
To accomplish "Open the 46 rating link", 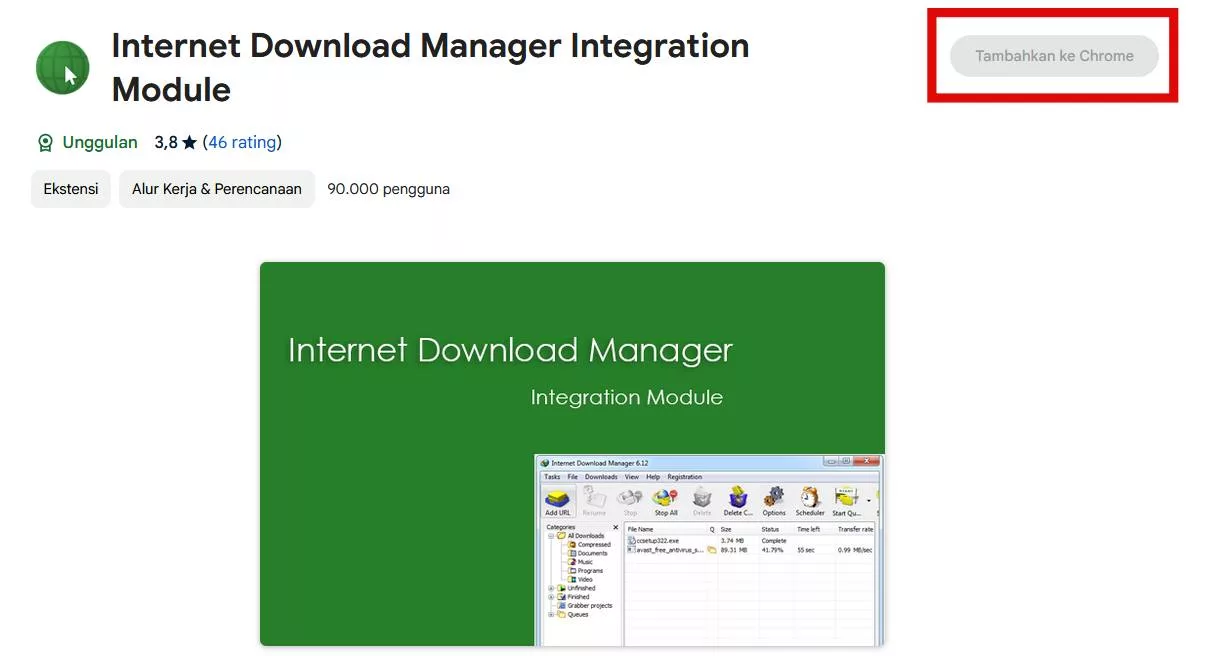I will click(x=242, y=143).
